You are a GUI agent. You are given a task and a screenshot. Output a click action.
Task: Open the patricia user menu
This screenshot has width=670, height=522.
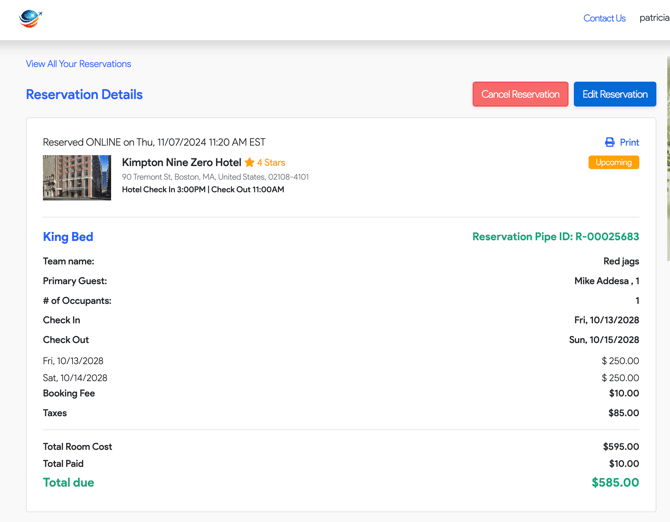point(654,18)
